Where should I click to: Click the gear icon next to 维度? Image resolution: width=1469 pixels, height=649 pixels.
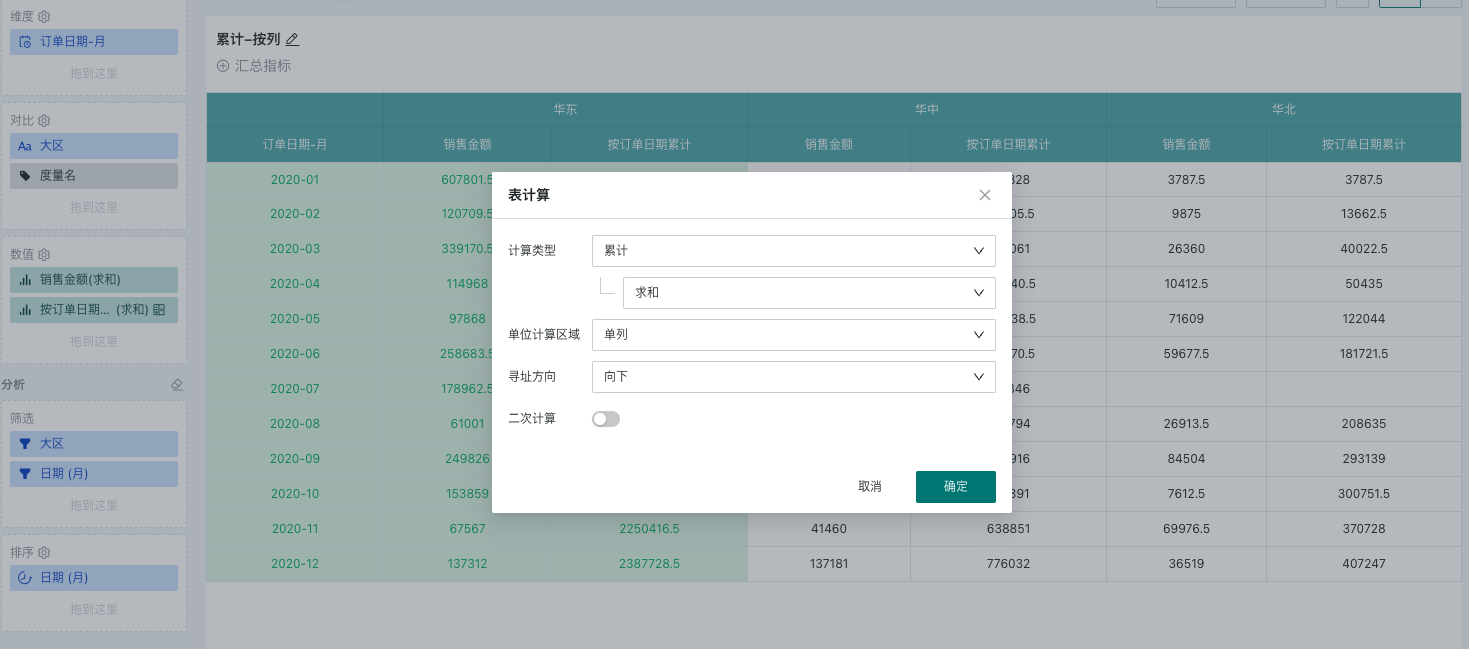coord(45,17)
